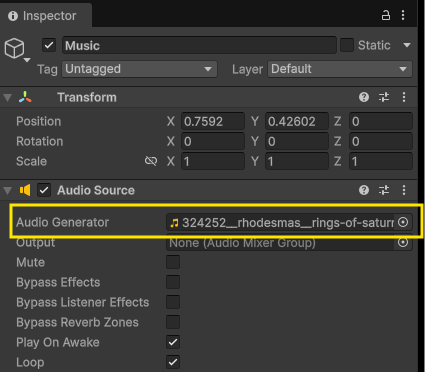Click the Output object picker circle
The image size is (425, 372).
(x=403, y=242)
